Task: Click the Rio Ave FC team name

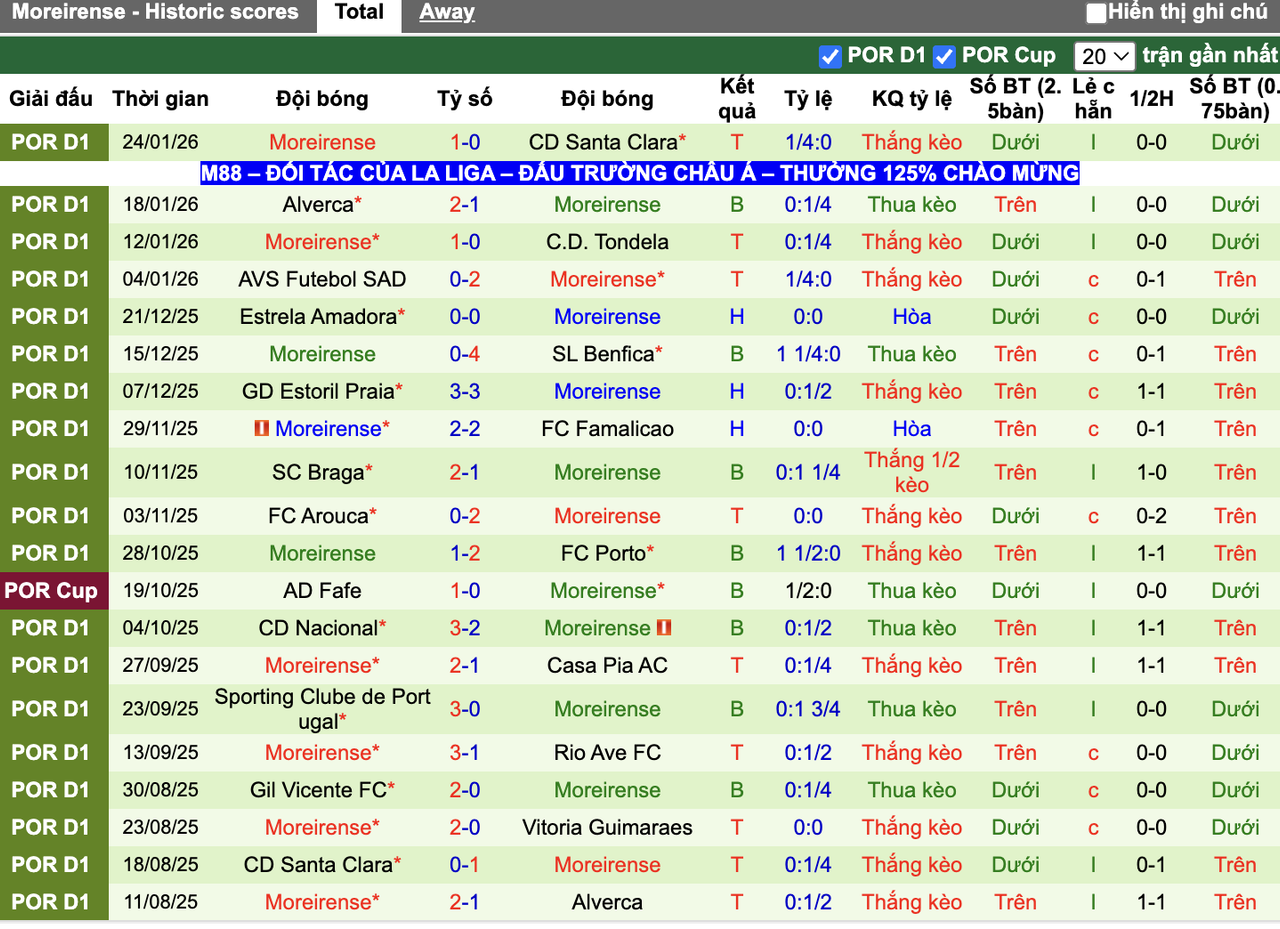Action: click(x=607, y=752)
